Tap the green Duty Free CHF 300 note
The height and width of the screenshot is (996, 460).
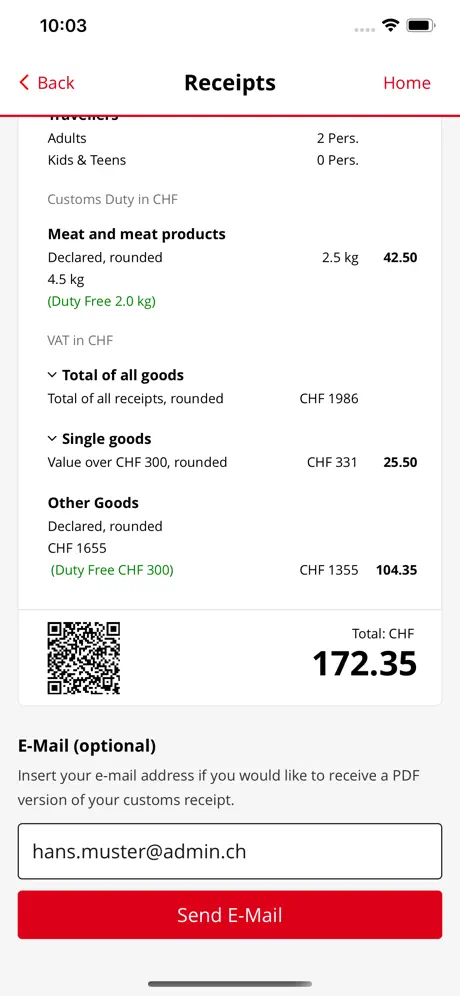pos(112,570)
